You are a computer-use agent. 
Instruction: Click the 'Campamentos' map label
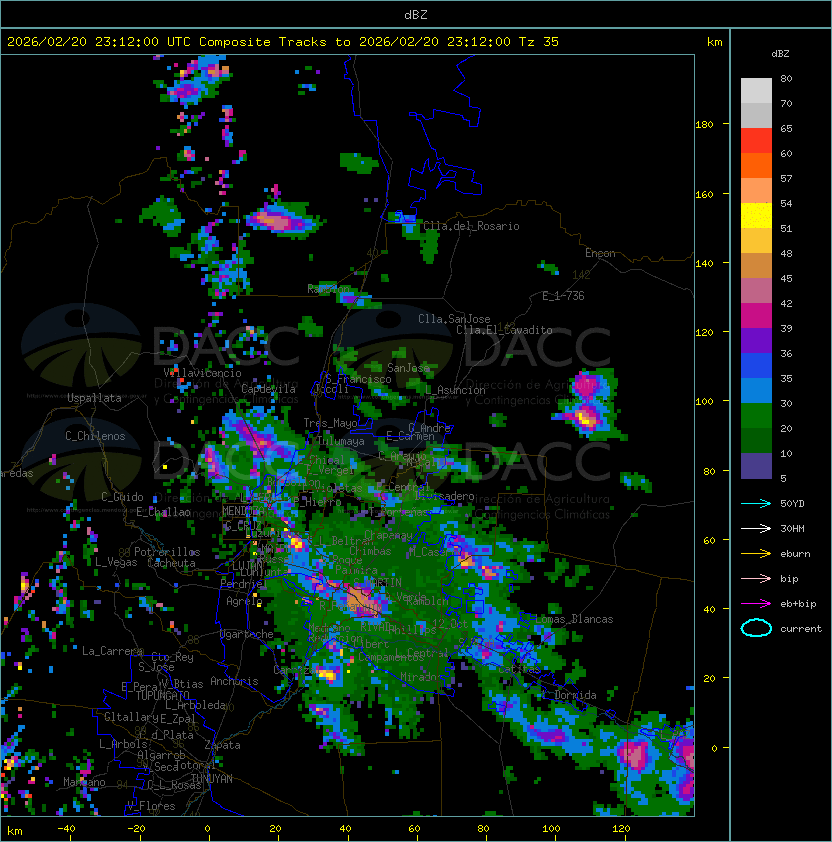(391, 657)
